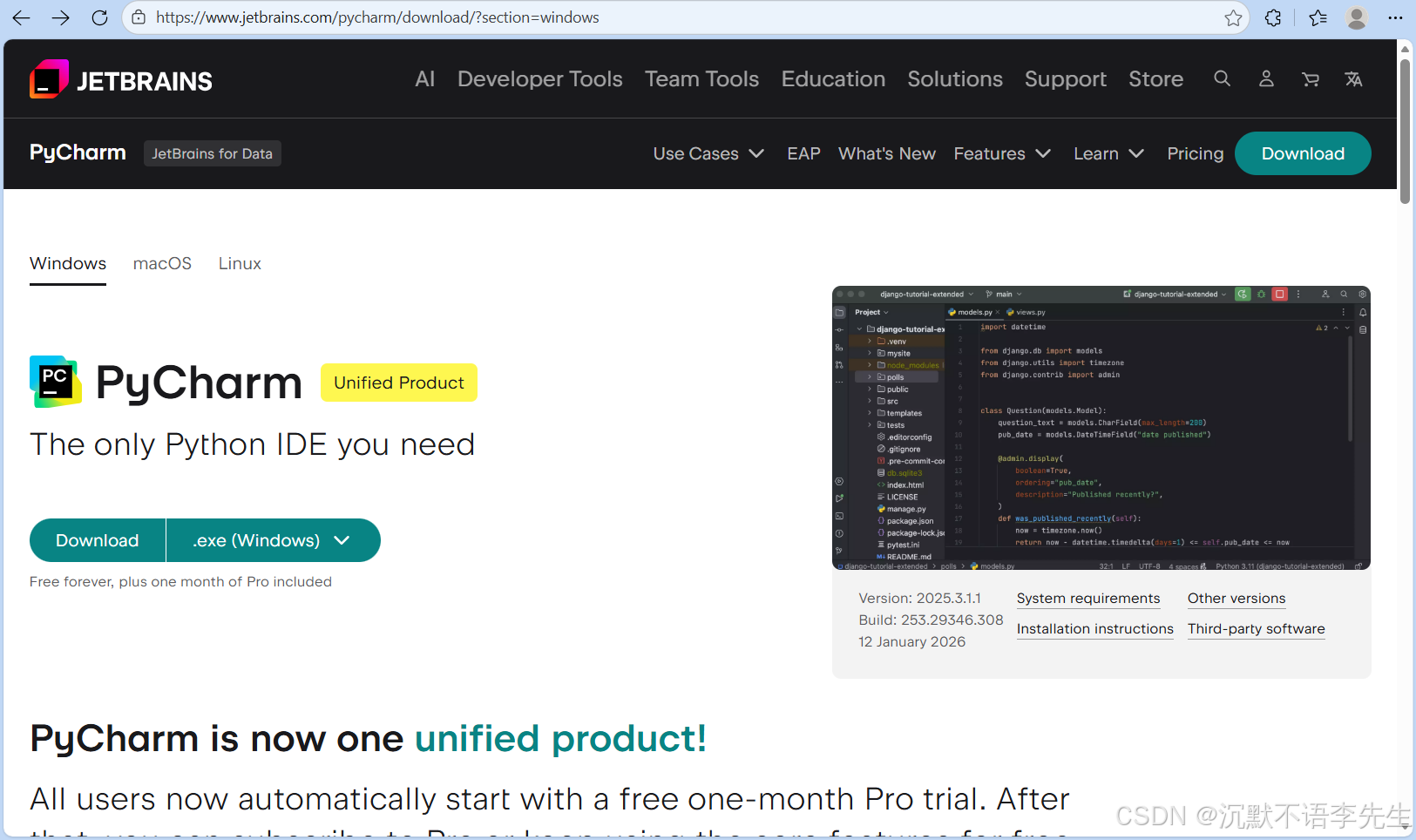Viewport: 1416px width, 840px height.
Task: Expand the Learn dropdown
Action: (1108, 153)
